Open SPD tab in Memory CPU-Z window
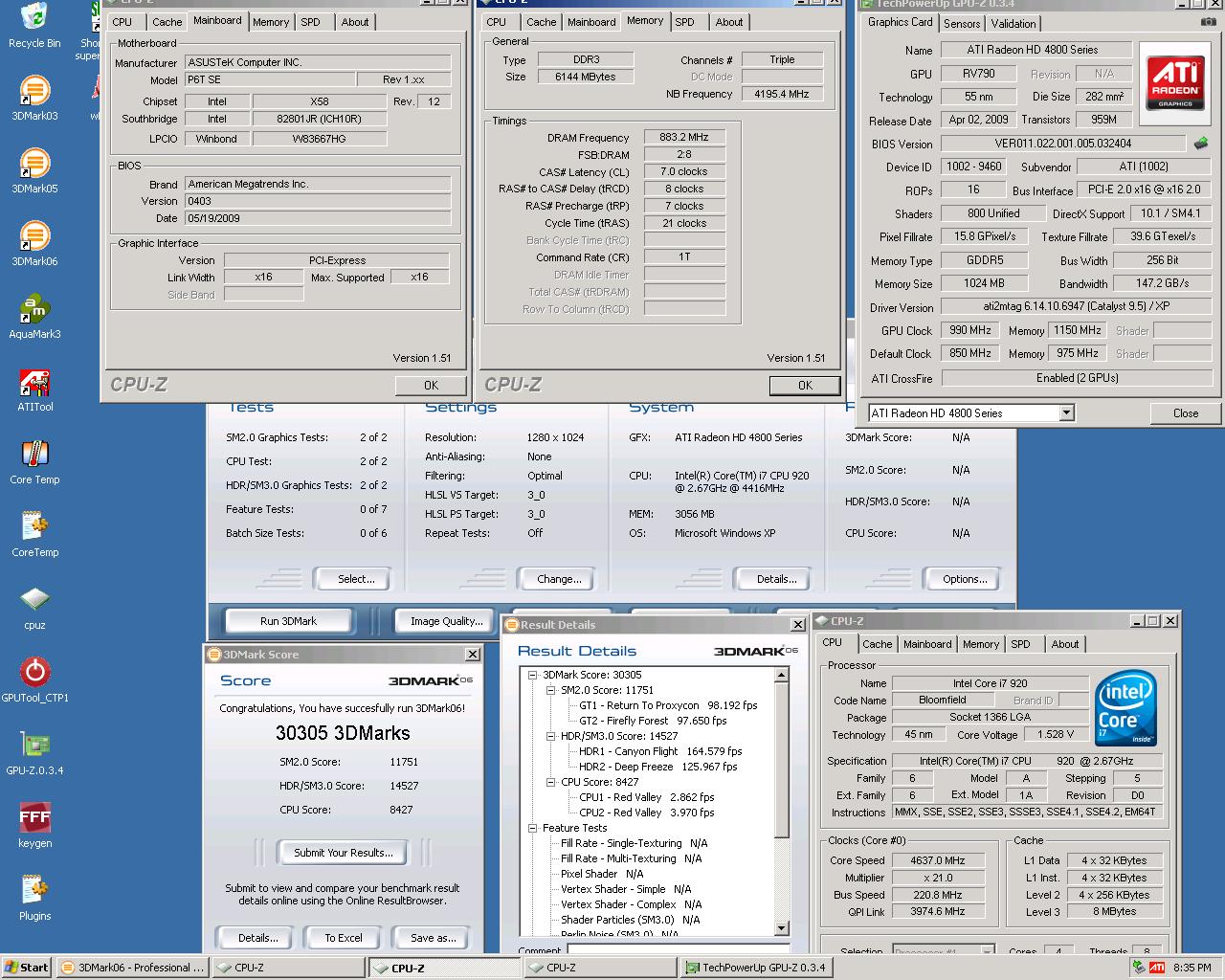This screenshot has width=1225, height=980. tap(685, 22)
